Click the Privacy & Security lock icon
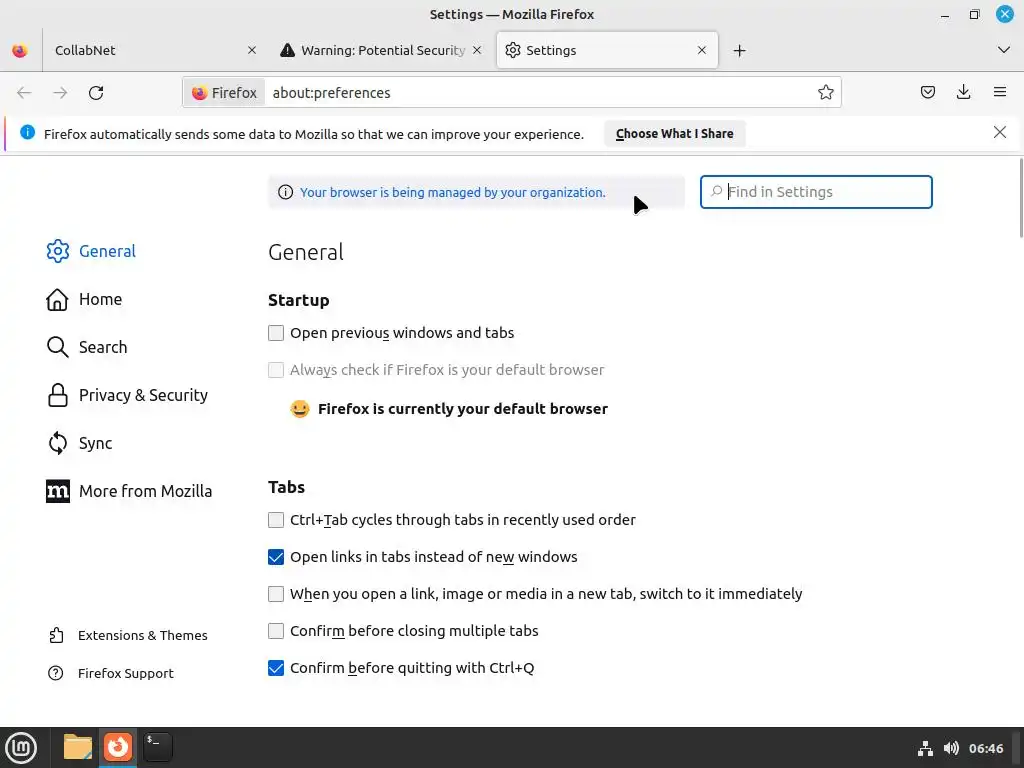 [57, 395]
